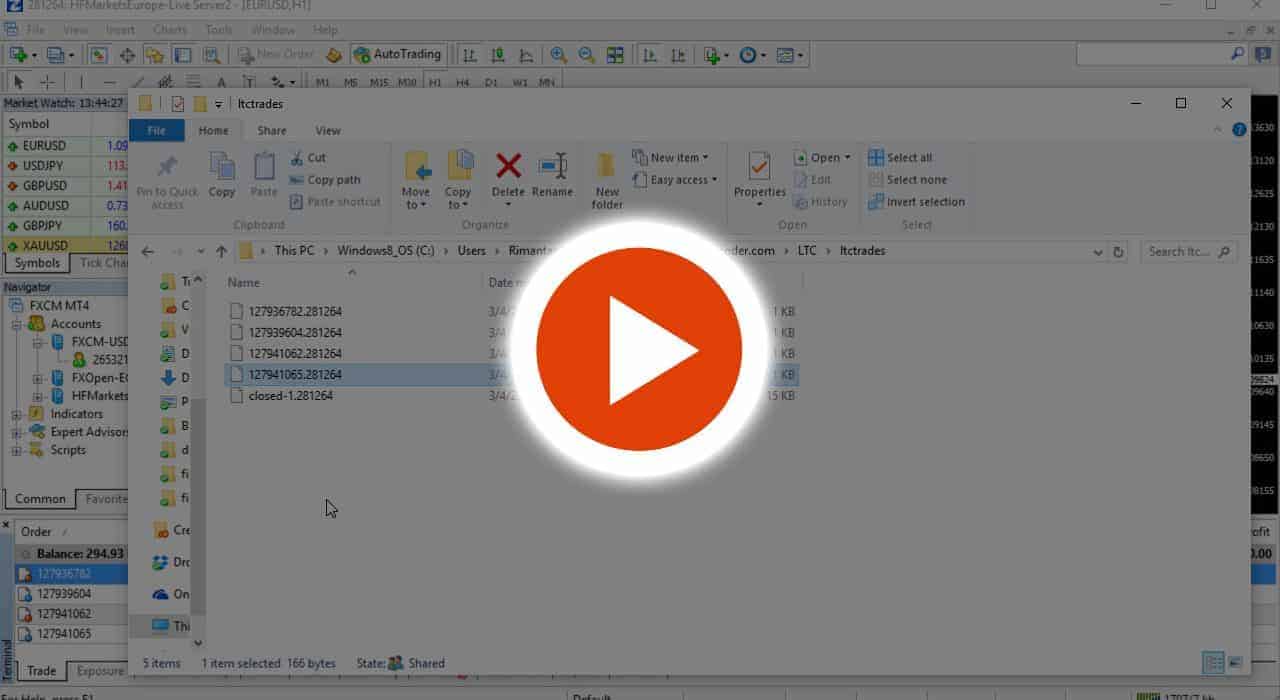Viewport: 1280px width, 700px height.
Task: Select the horizontal line drawing tool
Action: tap(110, 82)
